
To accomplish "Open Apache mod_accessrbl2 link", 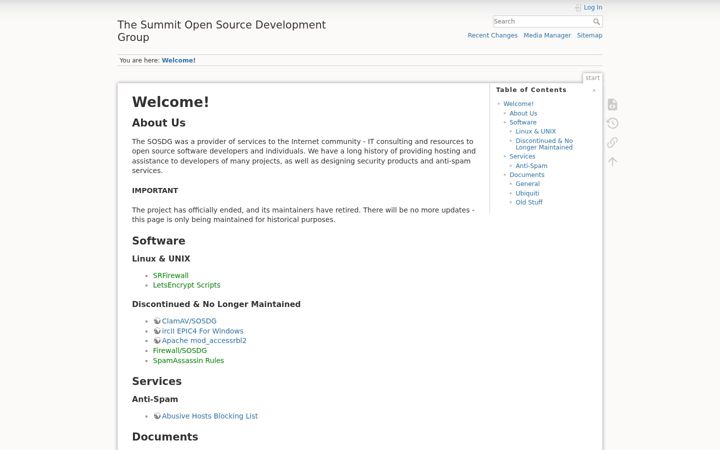I will 204,340.
